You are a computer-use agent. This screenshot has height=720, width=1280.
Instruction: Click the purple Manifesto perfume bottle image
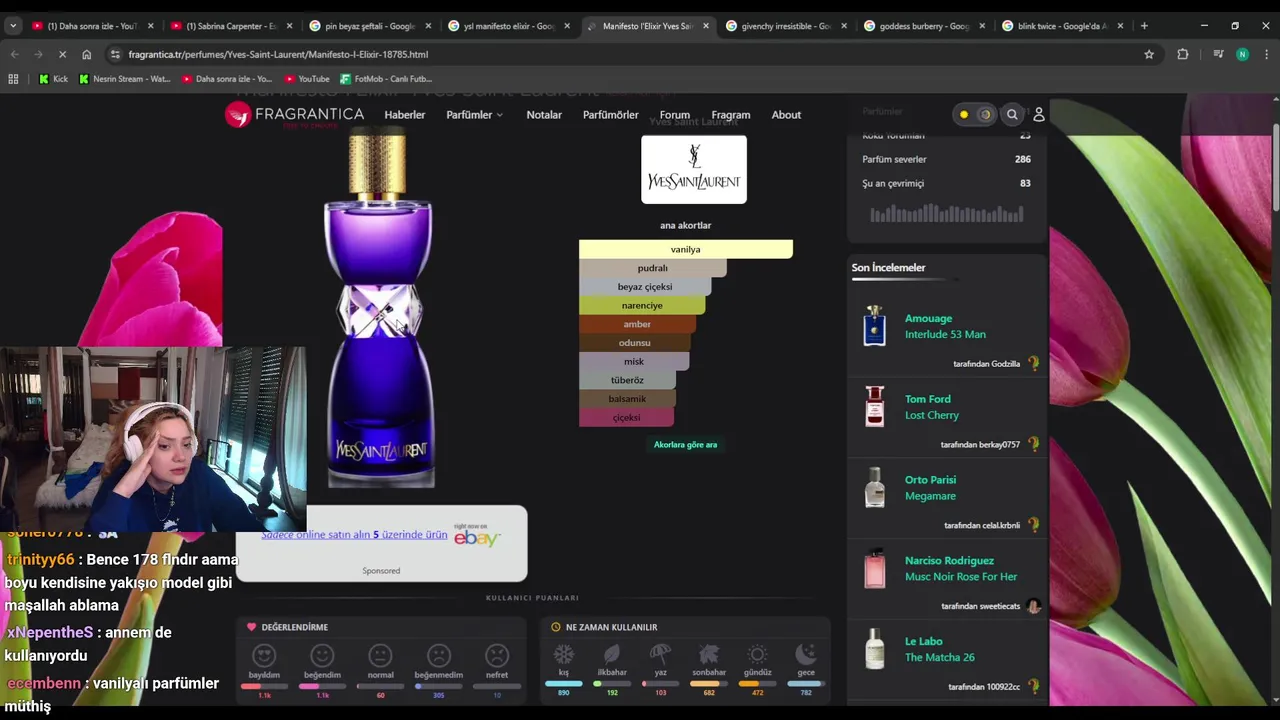tap(379, 308)
